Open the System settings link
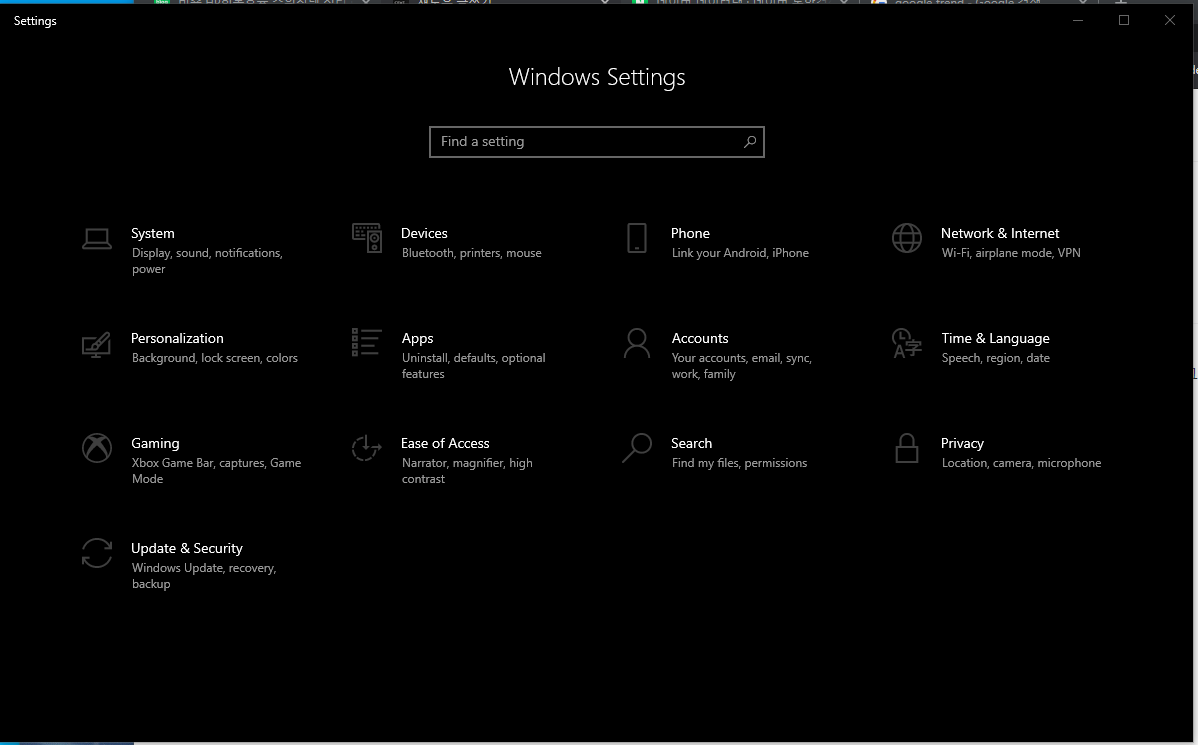This screenshot has width=1198, height=745. [153, 233]
